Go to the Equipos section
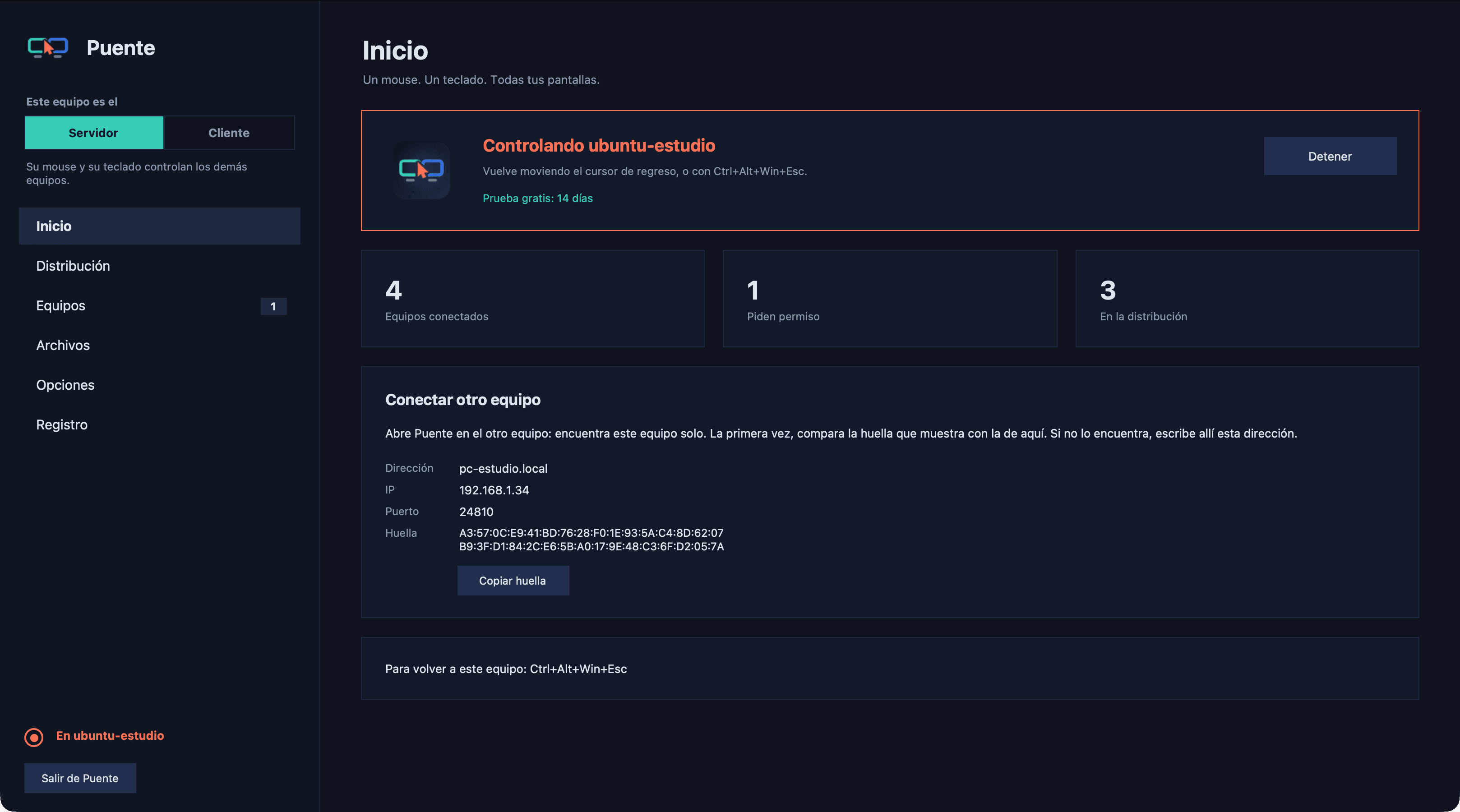Viewport: 1460px width, 812px height. point(160,305)
